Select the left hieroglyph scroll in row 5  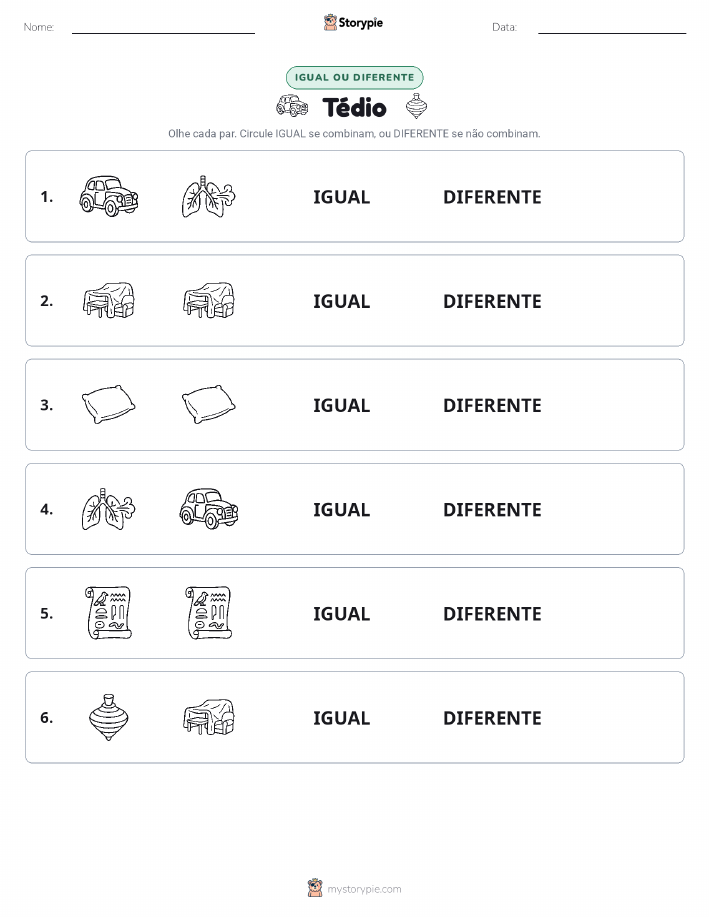tap(109, 613)
